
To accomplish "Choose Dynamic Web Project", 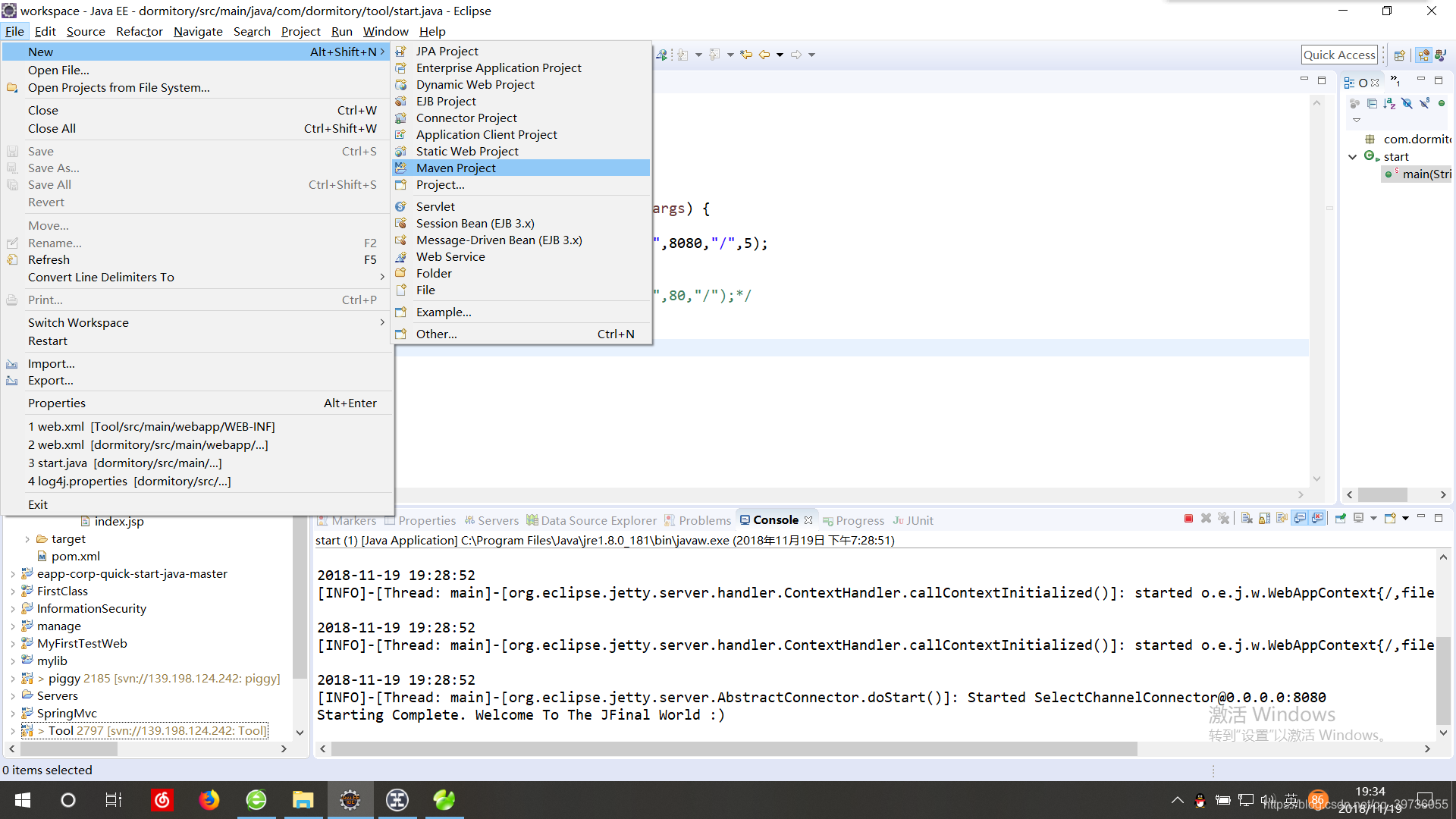I will click(x=521, y=84).
